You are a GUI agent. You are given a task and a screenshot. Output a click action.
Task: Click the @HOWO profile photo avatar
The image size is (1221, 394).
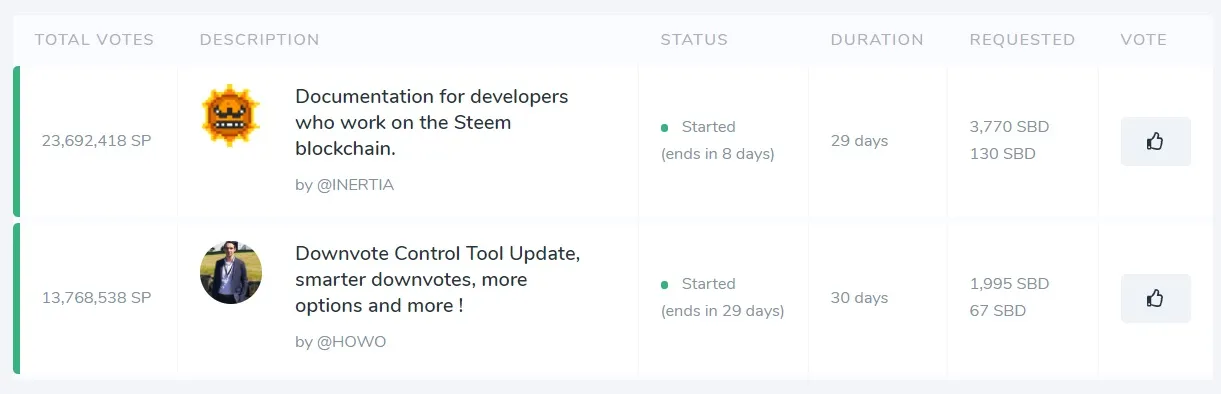click(x=230, y=273)
